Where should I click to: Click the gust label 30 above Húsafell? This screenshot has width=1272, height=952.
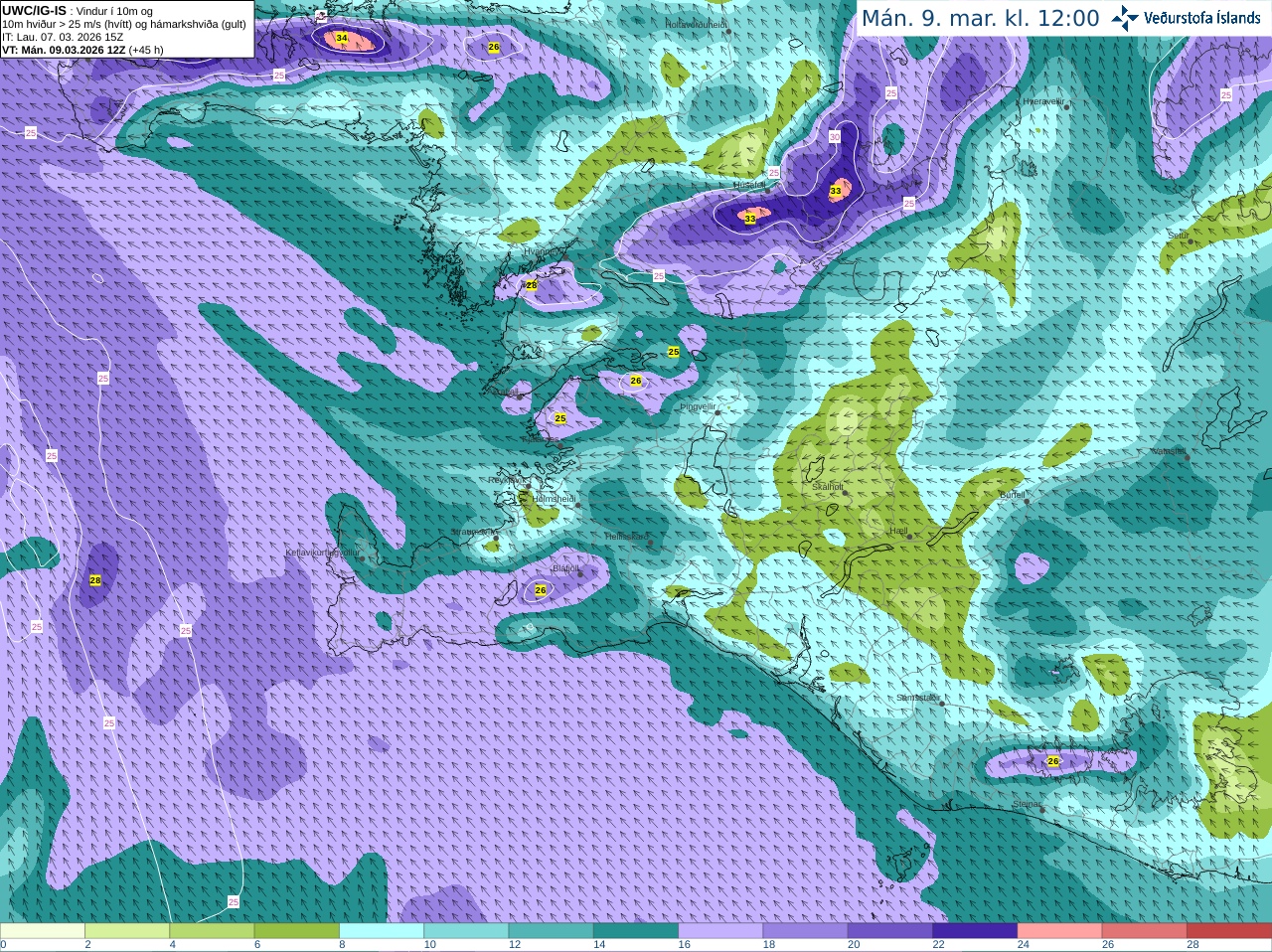point(835,137)
